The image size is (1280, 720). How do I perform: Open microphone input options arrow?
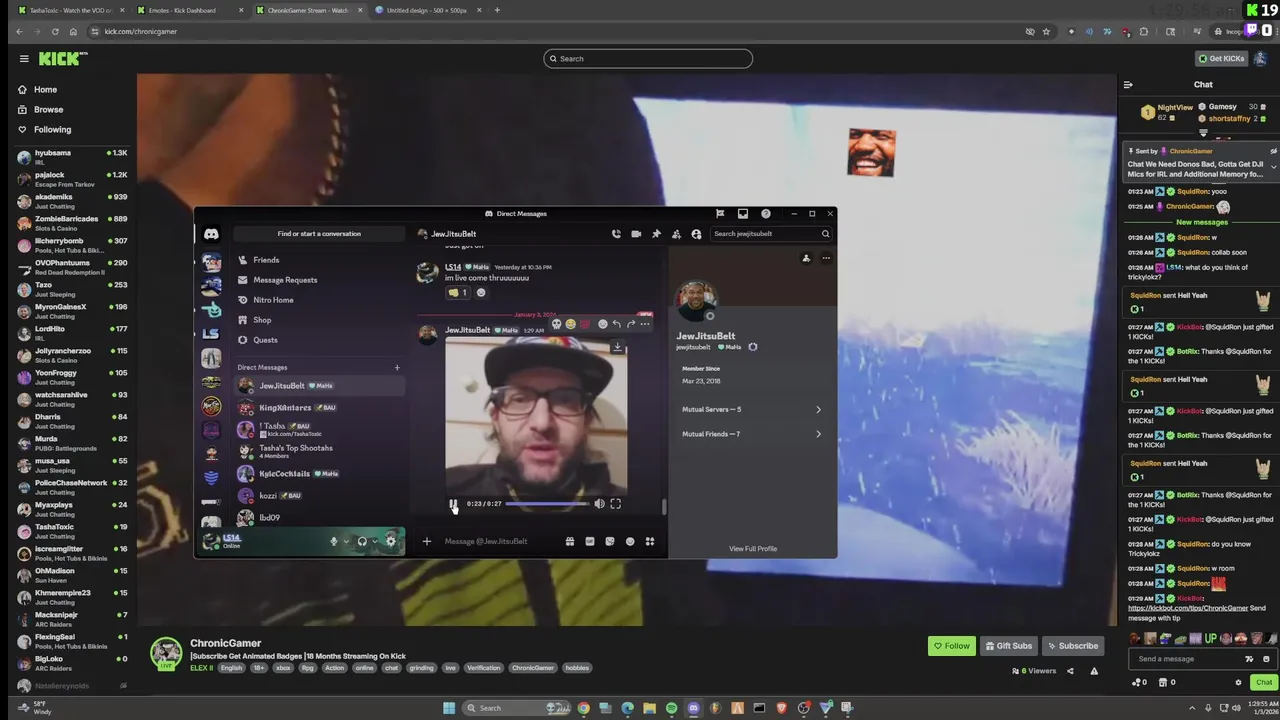[346, 542]
